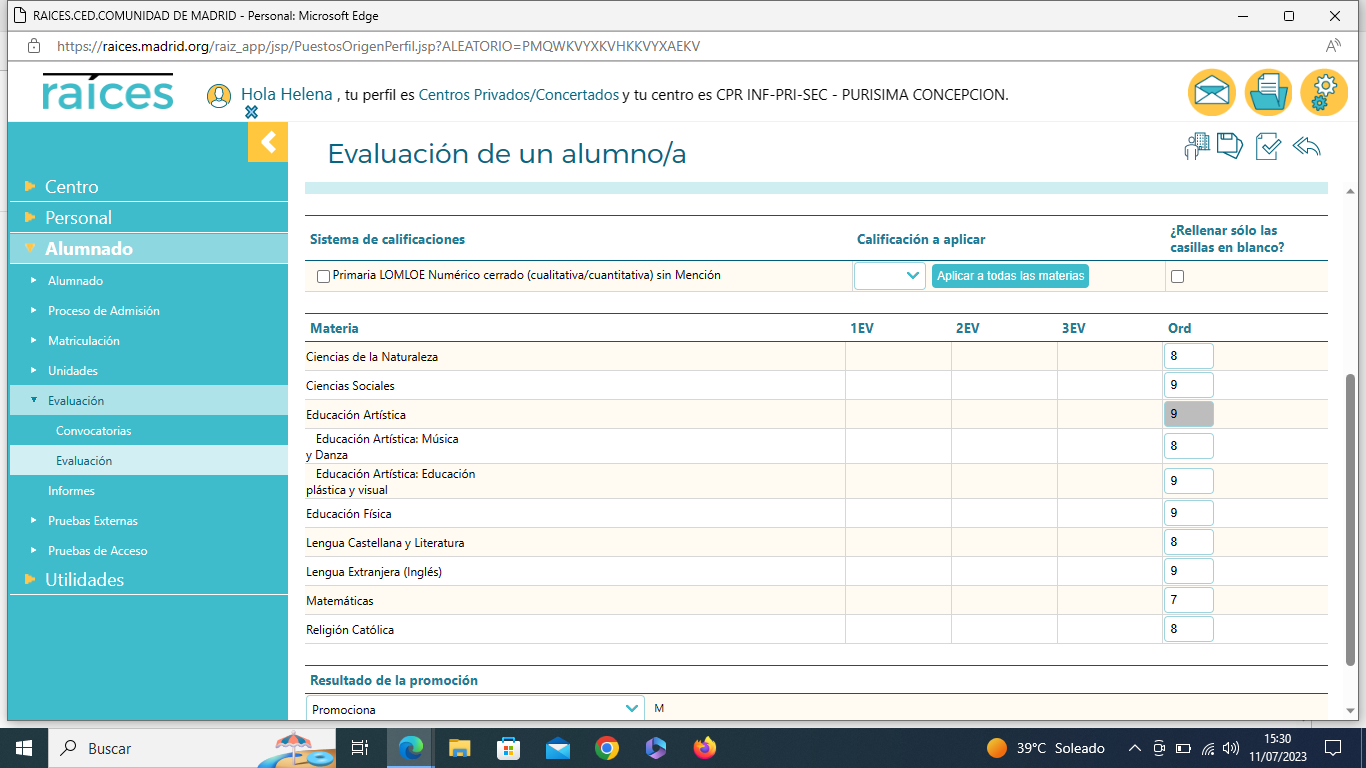Tick the Primaria LOMLOE Numérico cerrado checkbox
The height and width of the screenshot is (768, 1366).
click(x=323, y=276)
